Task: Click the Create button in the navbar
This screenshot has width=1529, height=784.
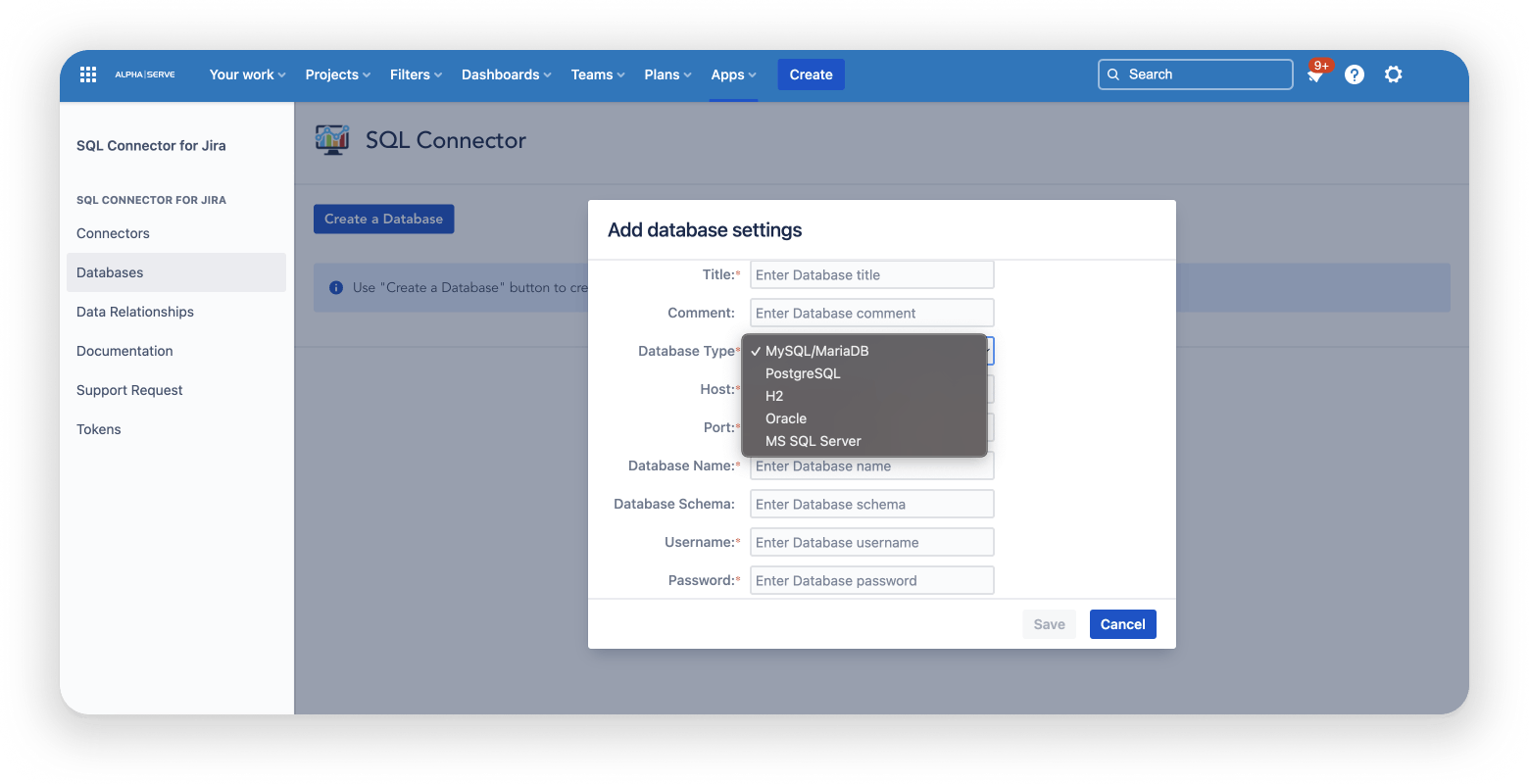Action: (x=811, y=73)
